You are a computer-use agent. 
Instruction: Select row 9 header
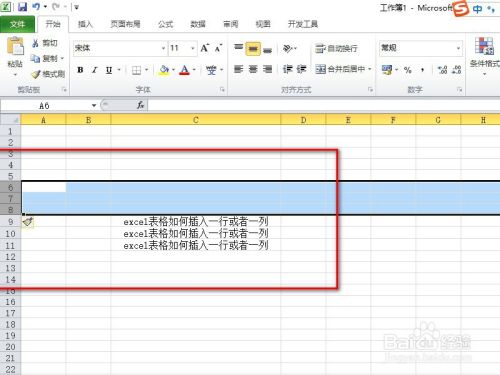(x=10, y=222)
